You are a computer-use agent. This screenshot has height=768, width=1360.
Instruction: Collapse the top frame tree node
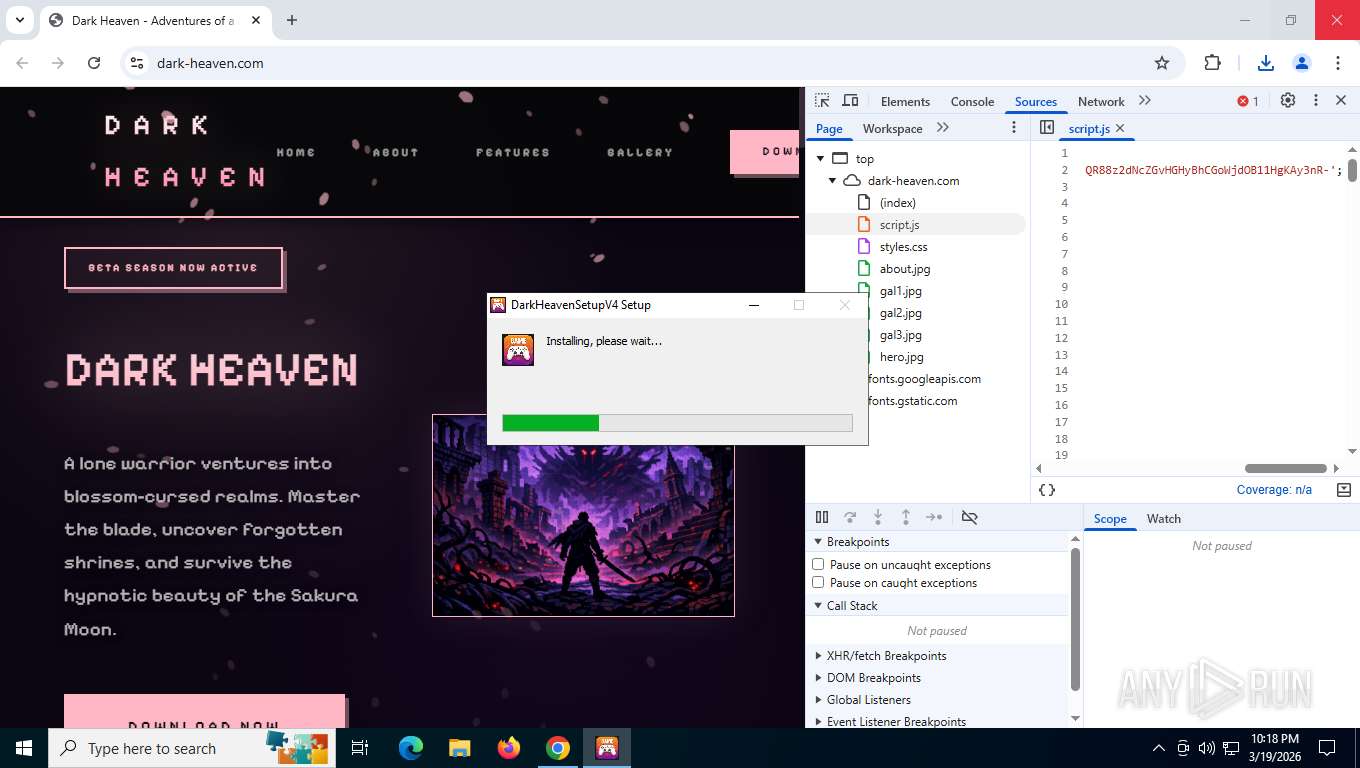tap(820, 159)
